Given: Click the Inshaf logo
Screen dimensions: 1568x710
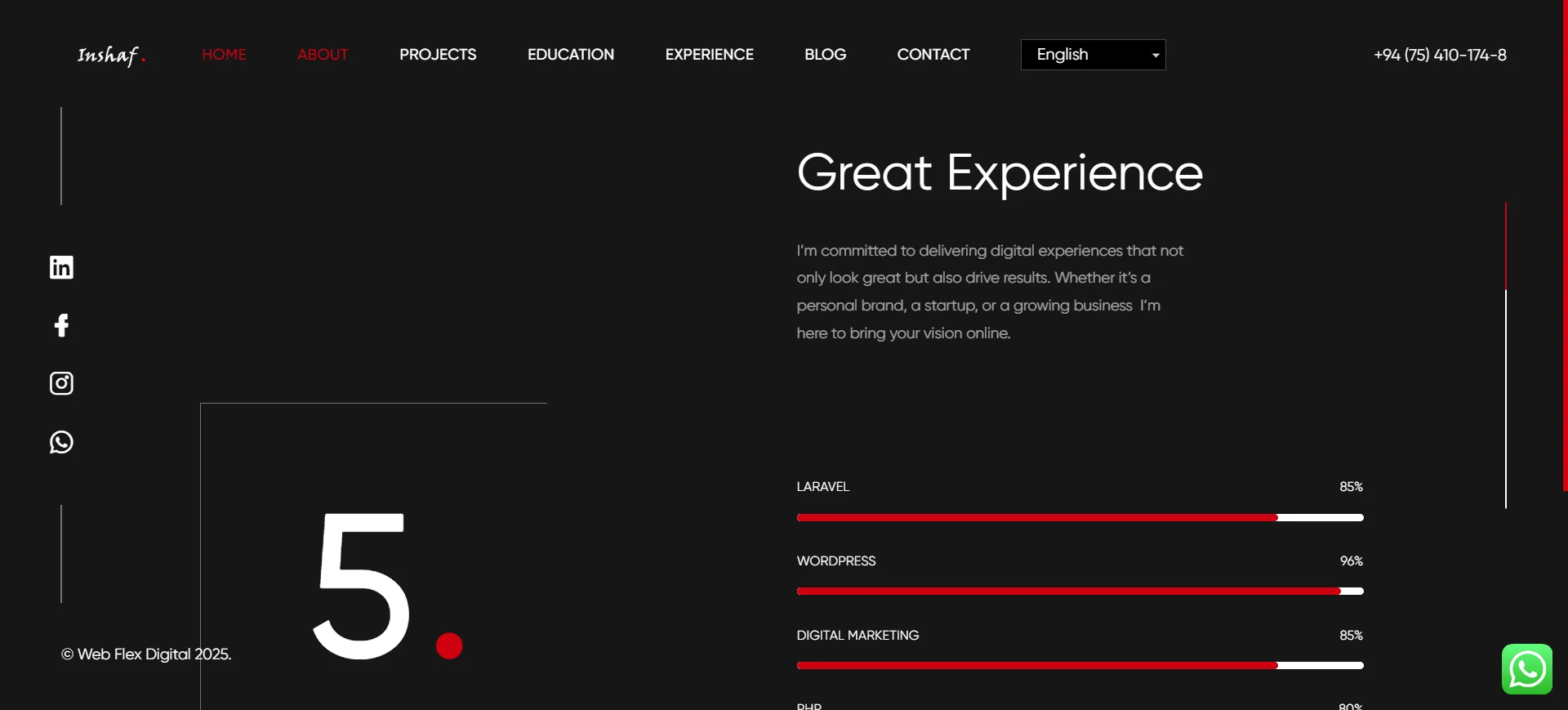Looking at the screenshot, I should click(111, 56).
